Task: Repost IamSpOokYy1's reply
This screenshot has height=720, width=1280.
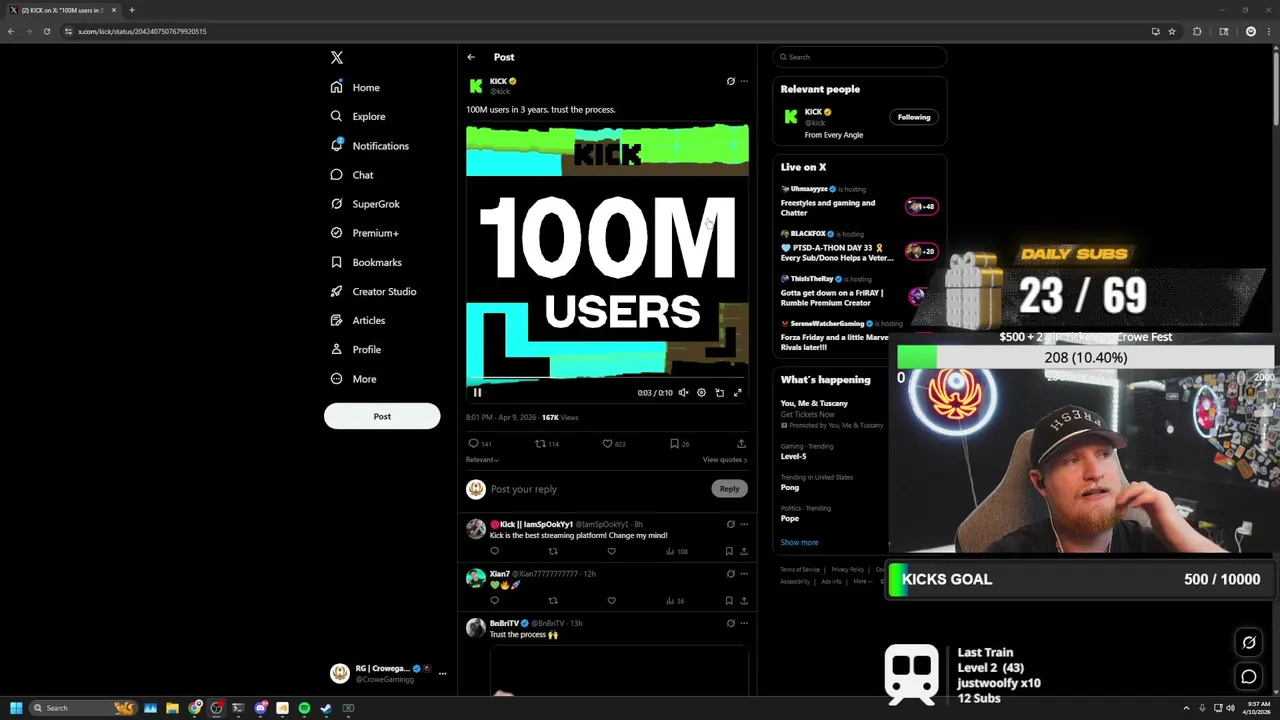Action: point(553,551)
